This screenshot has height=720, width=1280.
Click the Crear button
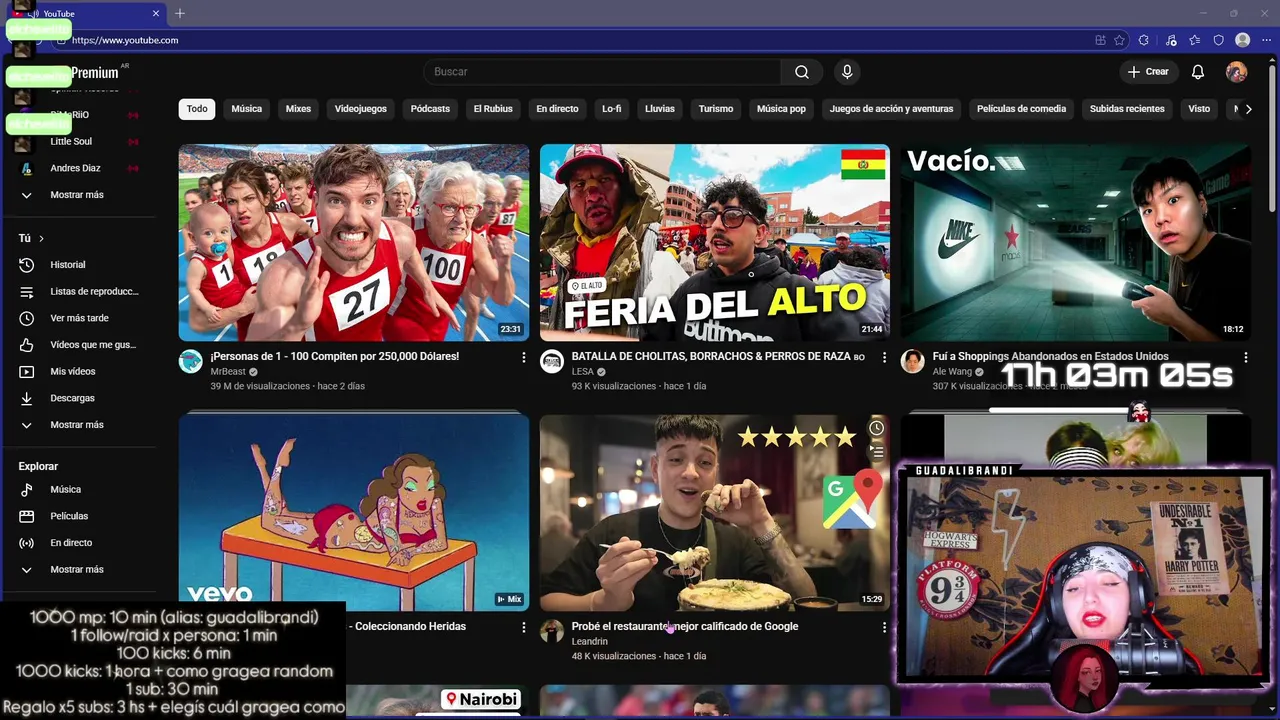(1148, 72)
